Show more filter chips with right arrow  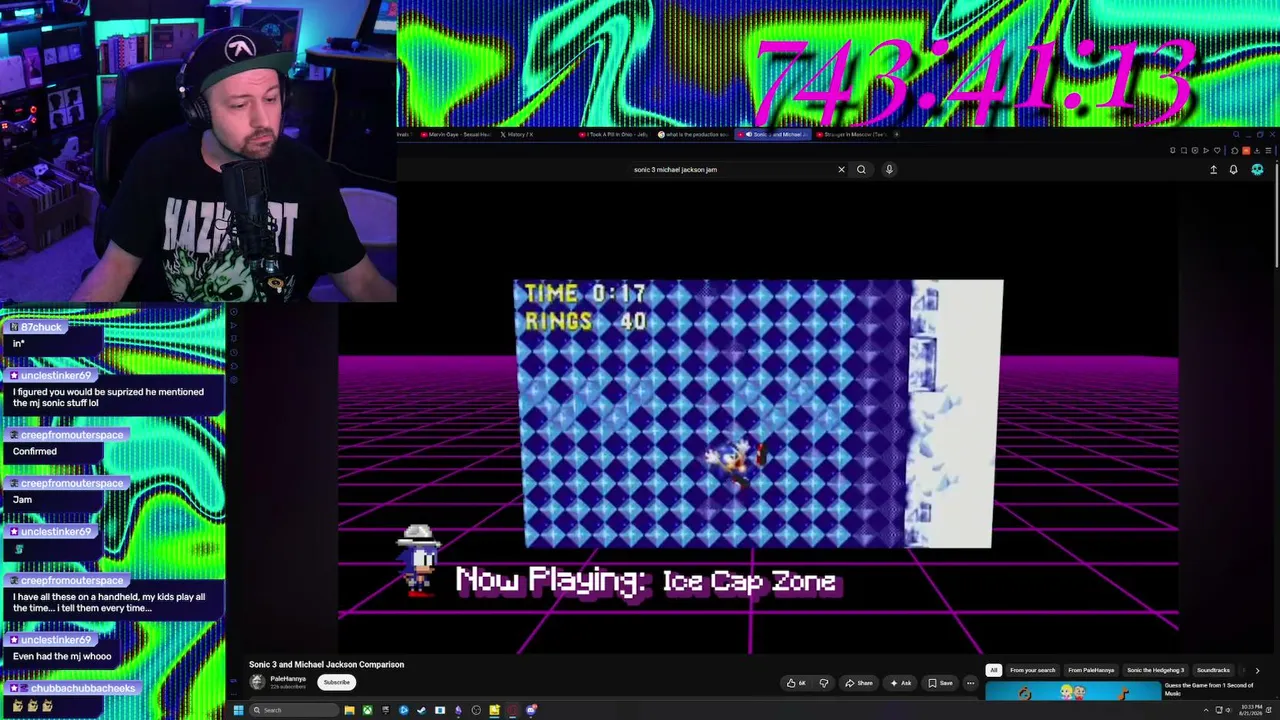pos(1257,670)
